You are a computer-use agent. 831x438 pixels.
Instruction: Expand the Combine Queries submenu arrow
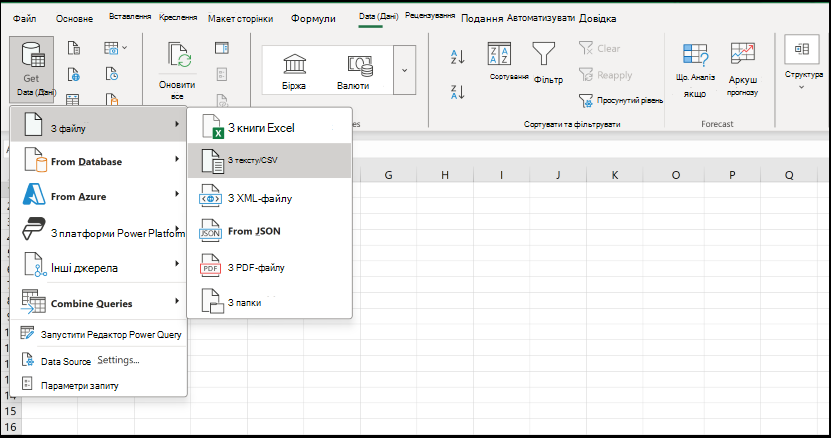coord(176,301)
